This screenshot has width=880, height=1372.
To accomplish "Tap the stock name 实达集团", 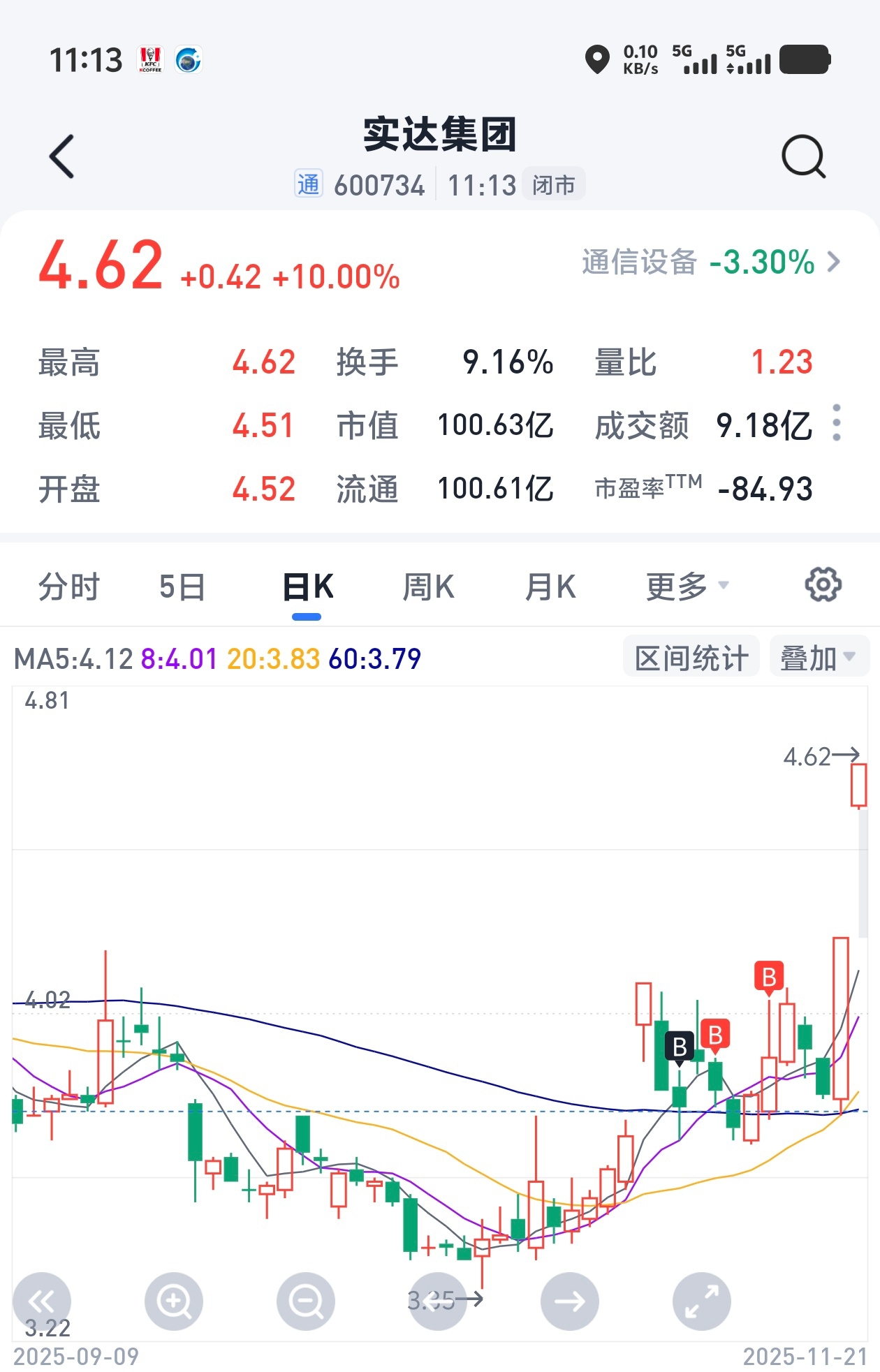I will (440, 134).
